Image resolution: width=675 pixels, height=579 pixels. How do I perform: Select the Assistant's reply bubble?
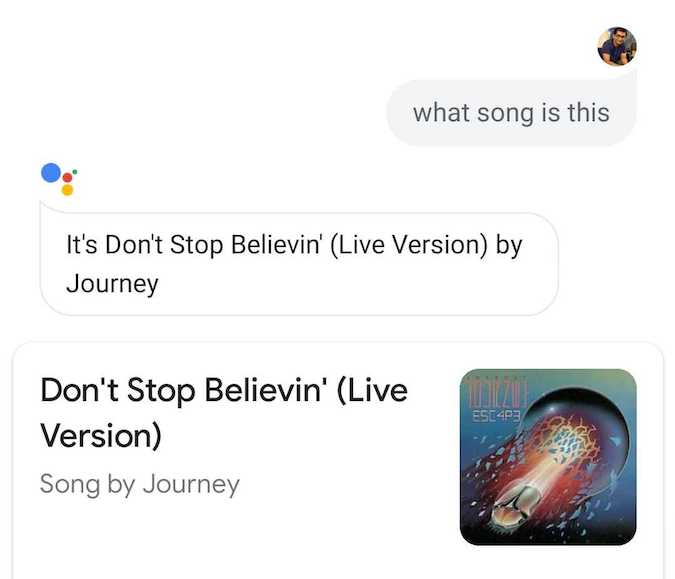point(298,263)
